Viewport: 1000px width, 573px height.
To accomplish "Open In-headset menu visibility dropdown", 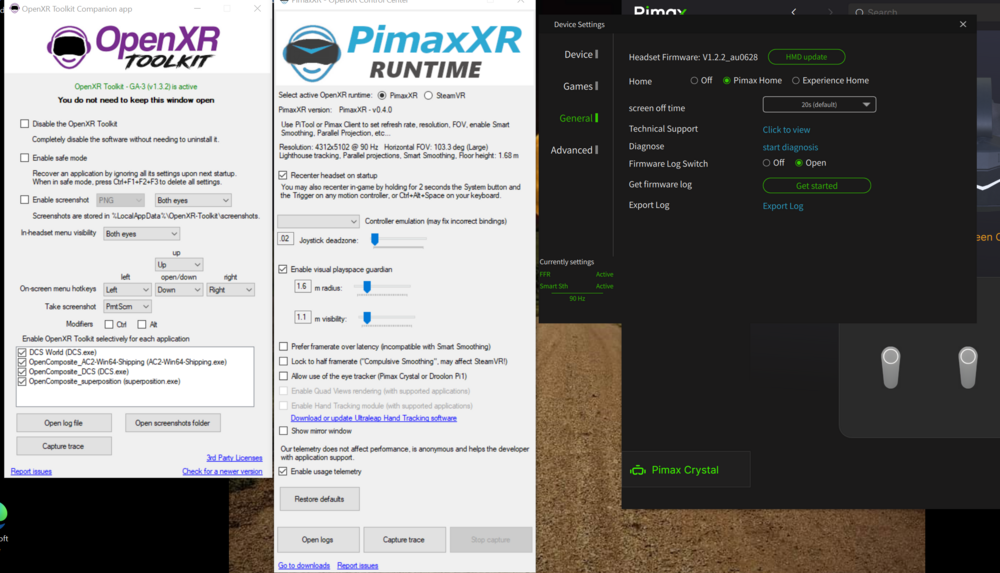I will (142, 234).
